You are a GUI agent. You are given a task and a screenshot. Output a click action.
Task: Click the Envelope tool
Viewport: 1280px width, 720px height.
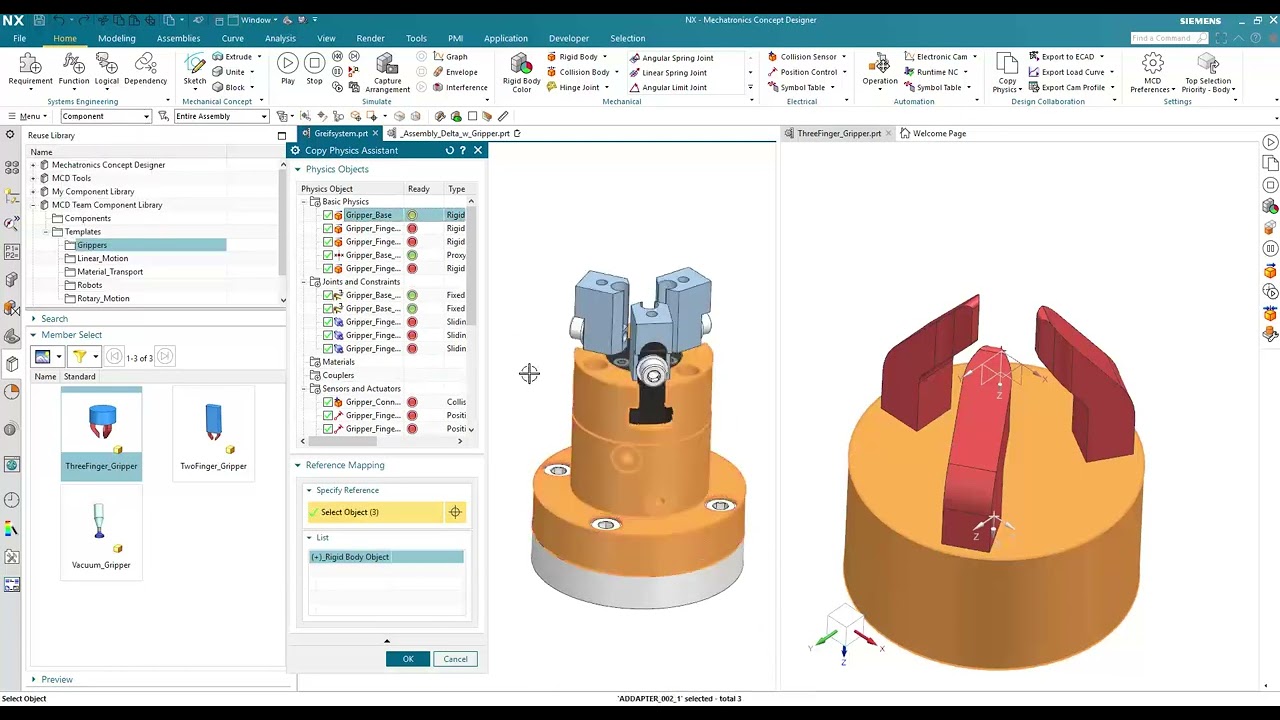coord(455,72)
